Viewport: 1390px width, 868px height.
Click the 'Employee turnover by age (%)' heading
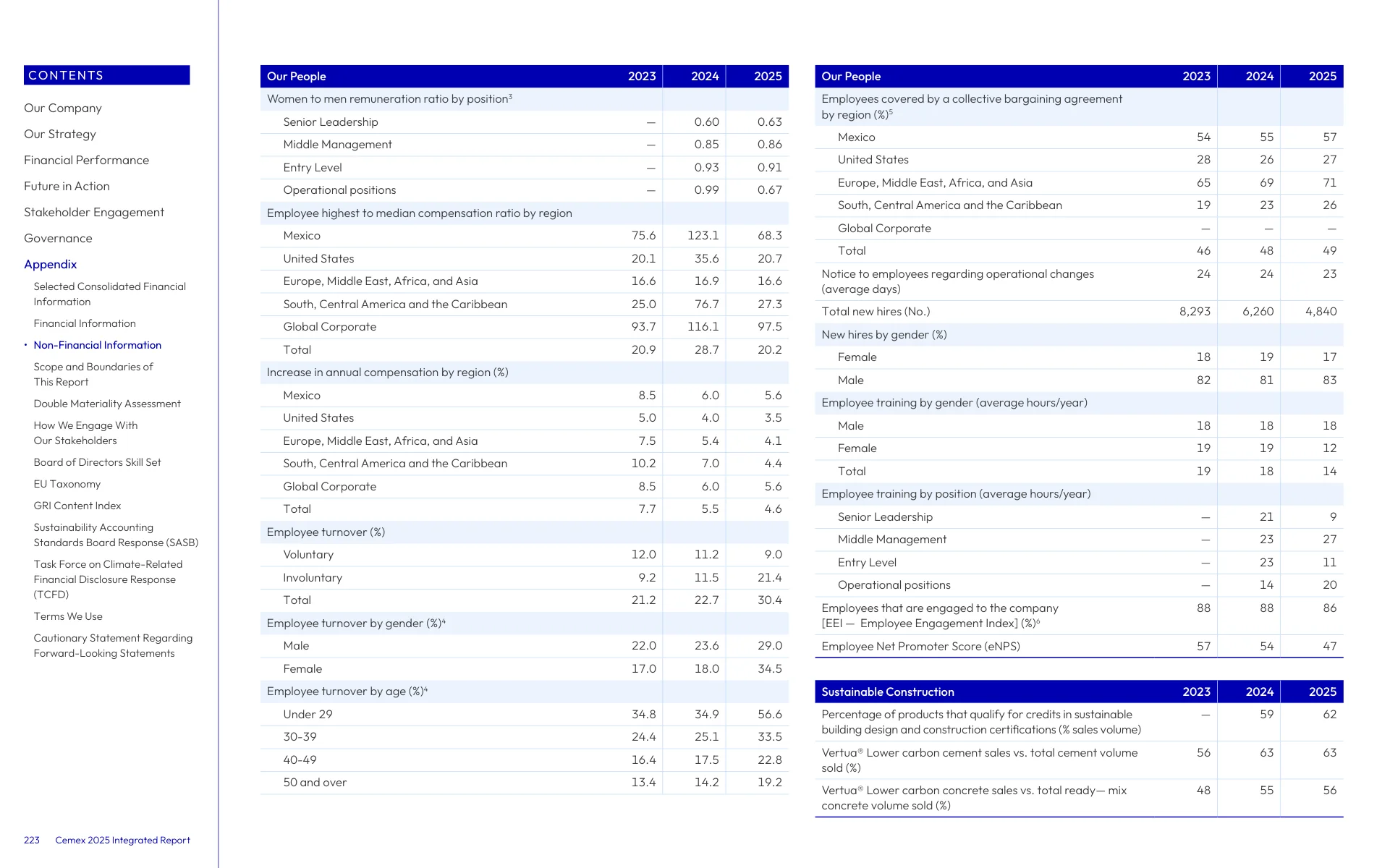[x=347, y=692]
